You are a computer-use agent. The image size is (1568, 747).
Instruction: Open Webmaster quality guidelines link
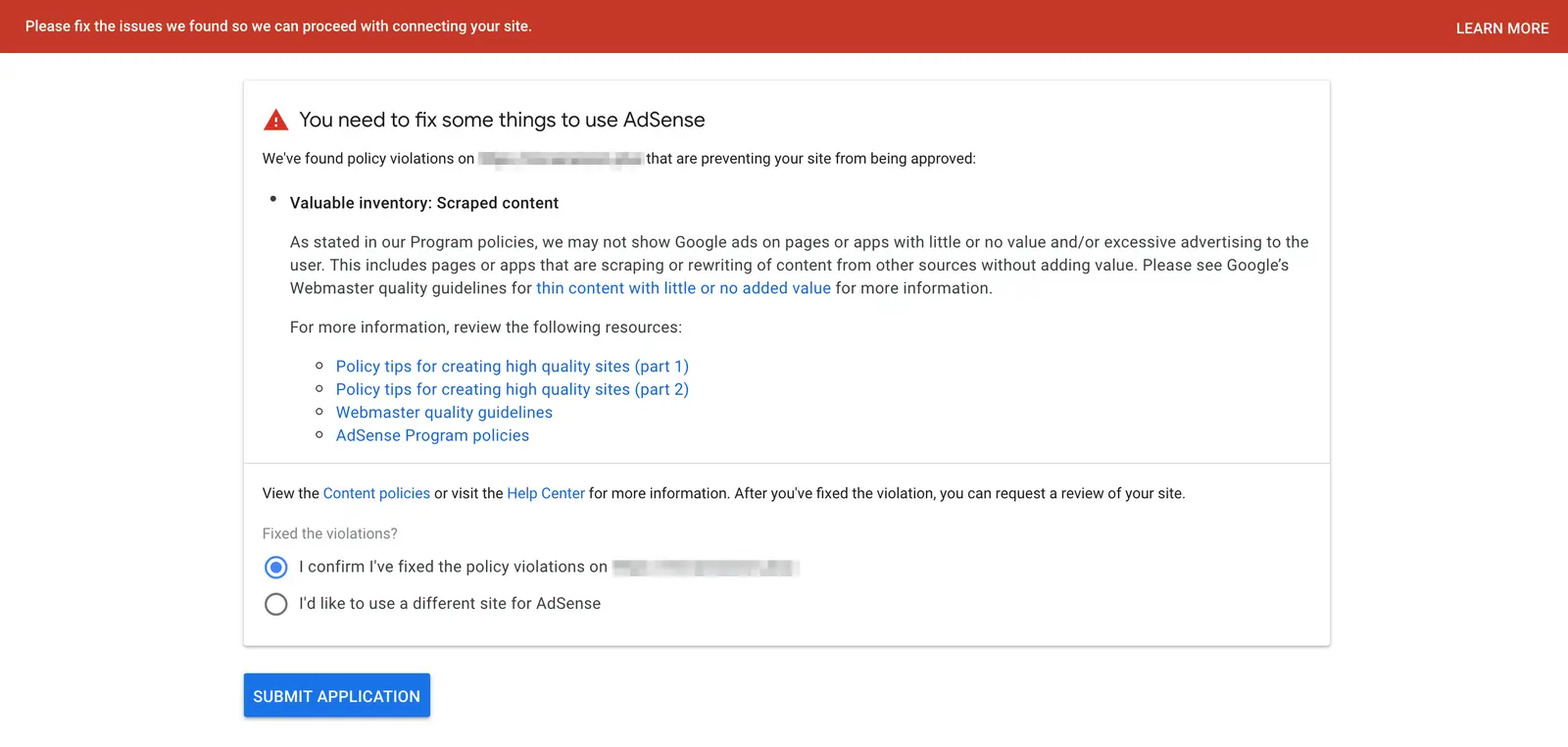pyautogui.click(x=444, y=413)
